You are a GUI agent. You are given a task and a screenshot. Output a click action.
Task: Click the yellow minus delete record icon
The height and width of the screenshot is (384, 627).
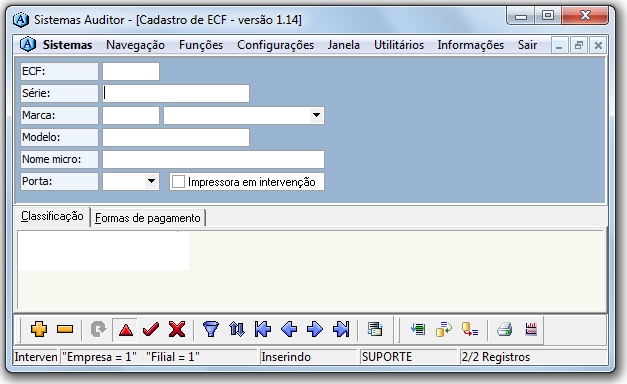(65, 329)
